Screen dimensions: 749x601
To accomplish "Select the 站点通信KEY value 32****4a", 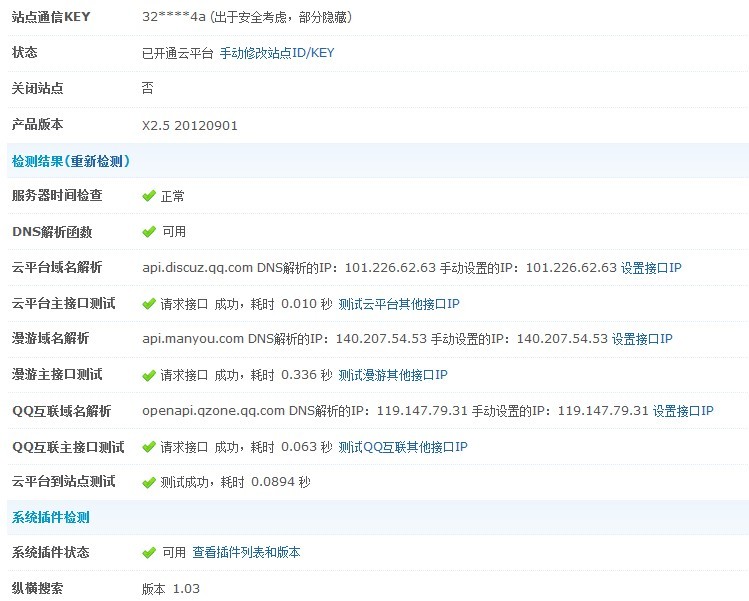I will [174, 17].
